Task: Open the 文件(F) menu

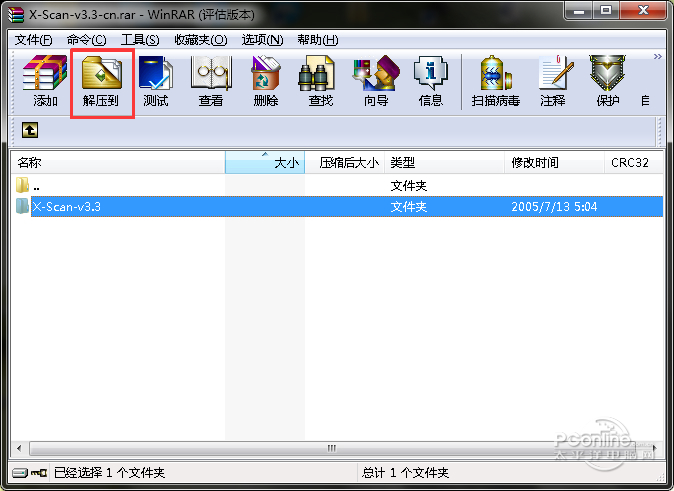Action: [x=34, y=40]
